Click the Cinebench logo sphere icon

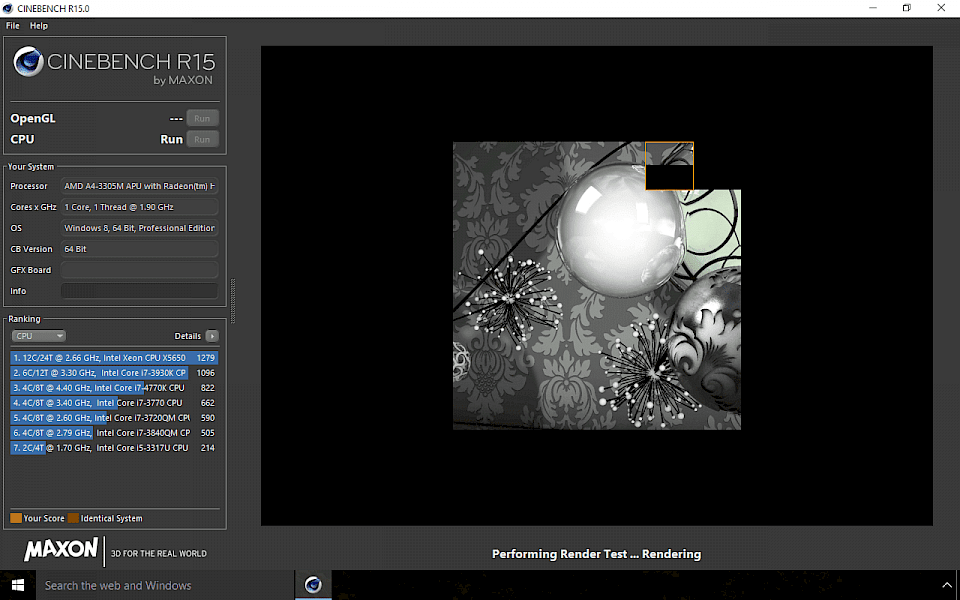click(28, 63)
